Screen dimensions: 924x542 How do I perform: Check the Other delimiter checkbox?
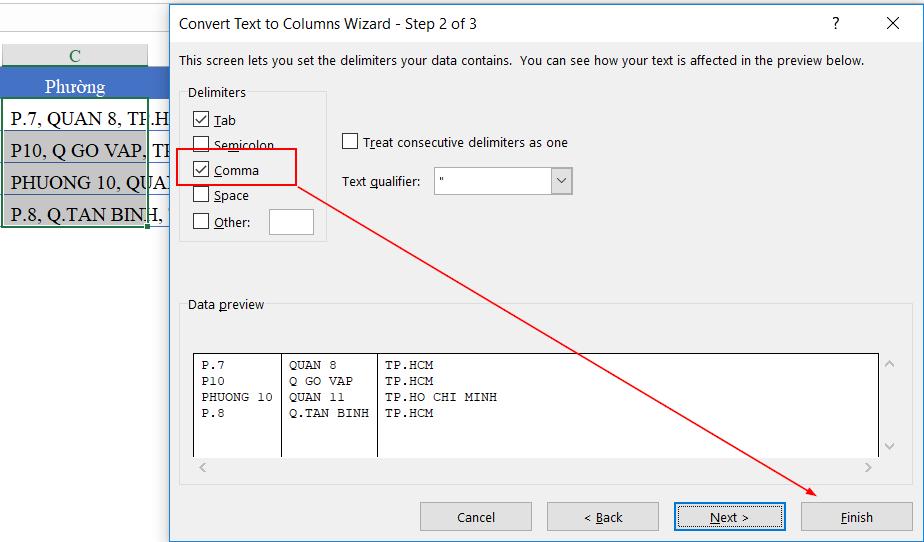click(201, 222)
